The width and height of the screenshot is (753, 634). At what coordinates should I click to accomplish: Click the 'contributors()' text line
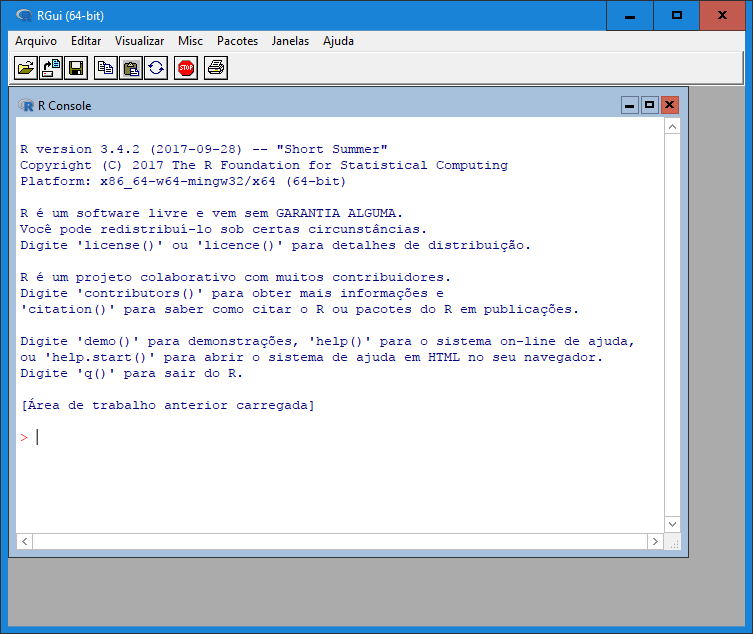[232, 293]
